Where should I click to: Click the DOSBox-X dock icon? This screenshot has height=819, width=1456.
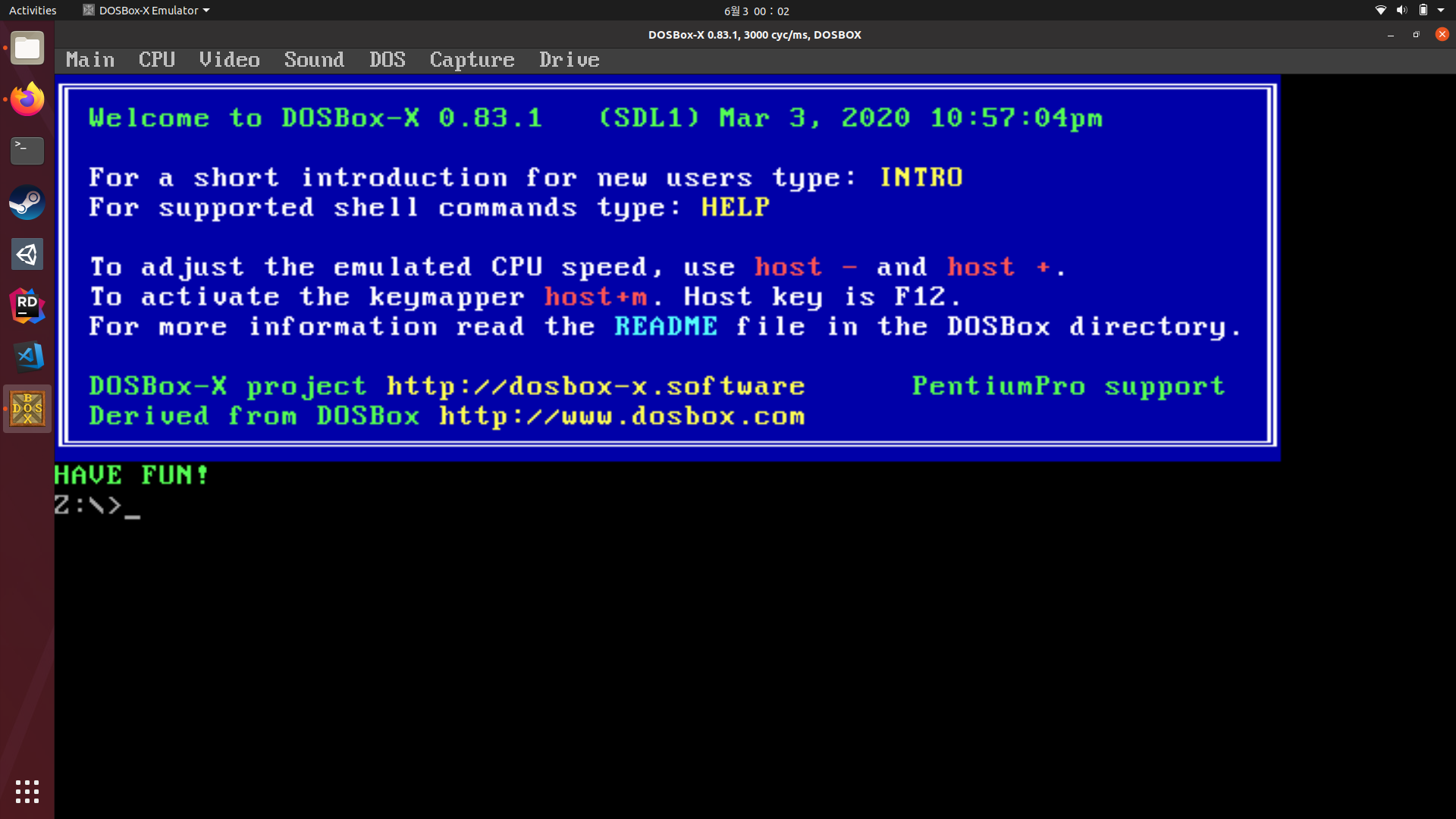(27, 409)
